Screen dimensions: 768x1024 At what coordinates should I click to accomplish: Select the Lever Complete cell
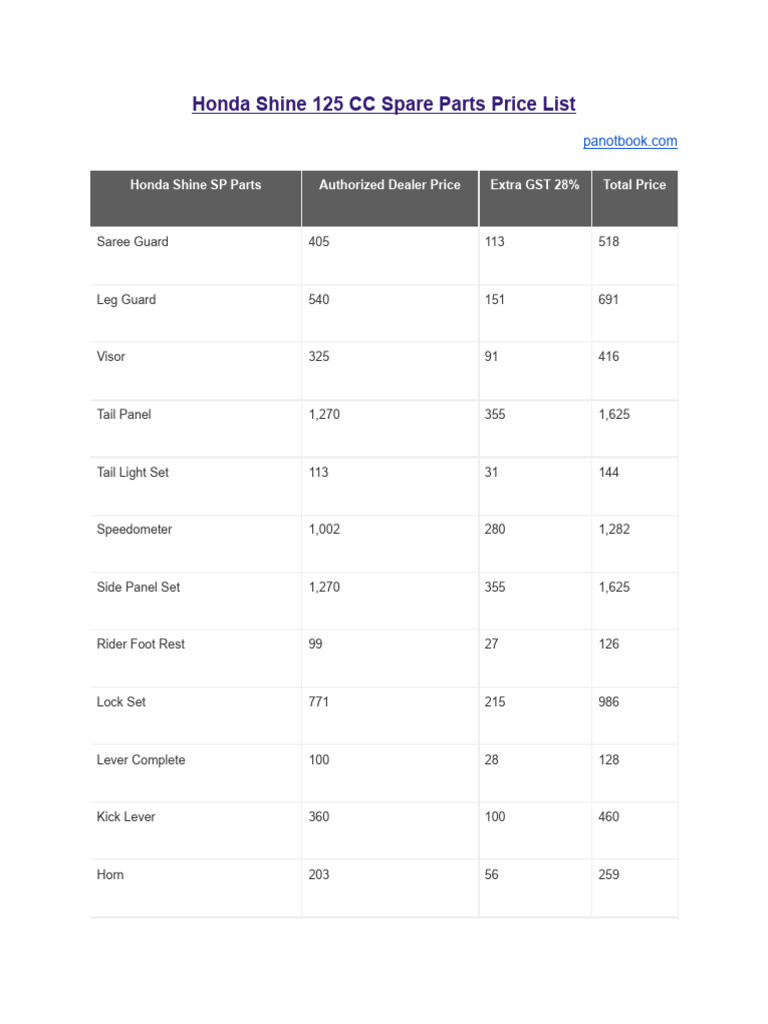point(141,760)
